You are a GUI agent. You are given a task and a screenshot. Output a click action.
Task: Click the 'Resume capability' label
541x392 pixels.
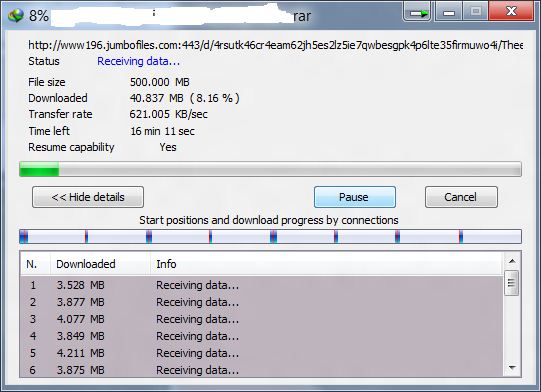click(x=71, y=147)
